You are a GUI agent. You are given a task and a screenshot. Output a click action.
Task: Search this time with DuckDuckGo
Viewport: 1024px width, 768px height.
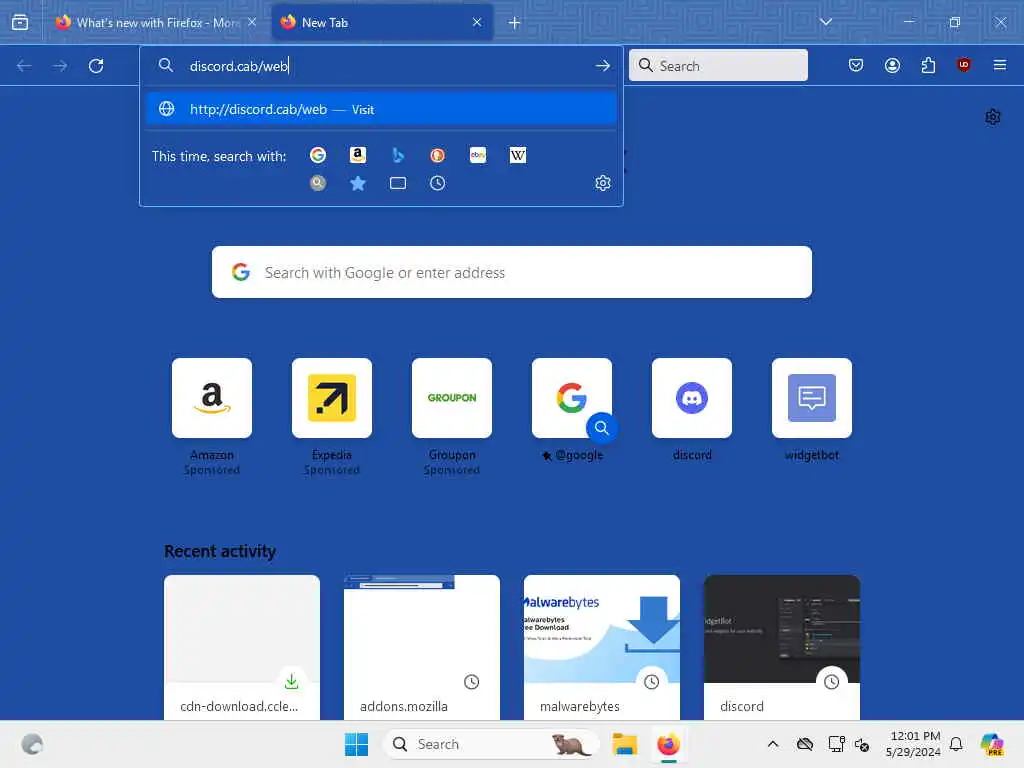point(438,155)
